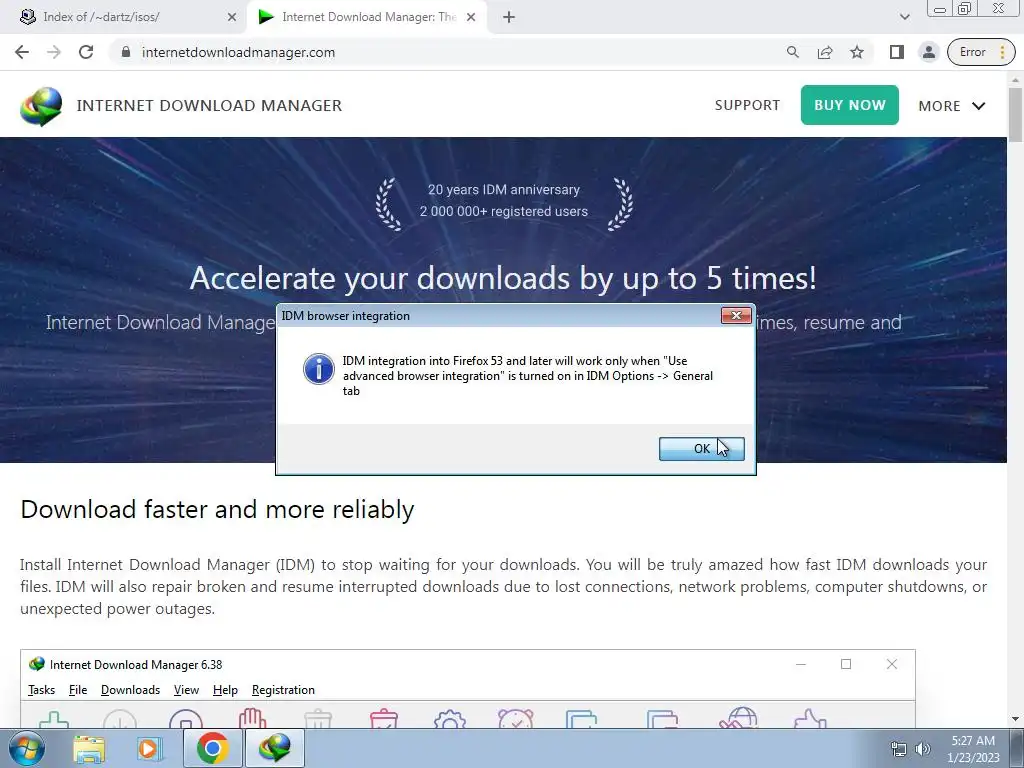
Task: Click the scrollbar down arrow
Action: [1016, 719]
